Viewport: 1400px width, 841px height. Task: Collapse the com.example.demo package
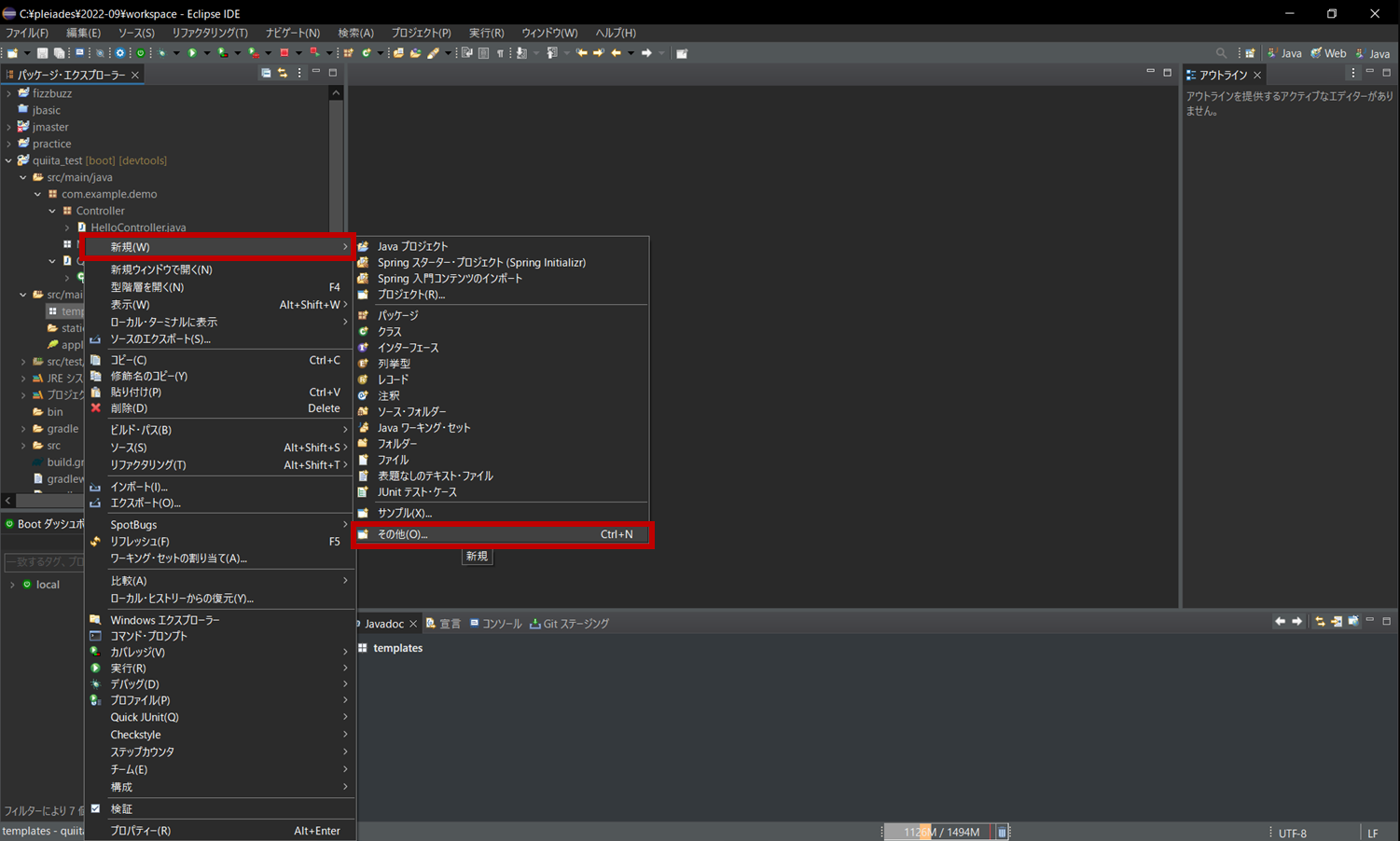click(38, 194)
